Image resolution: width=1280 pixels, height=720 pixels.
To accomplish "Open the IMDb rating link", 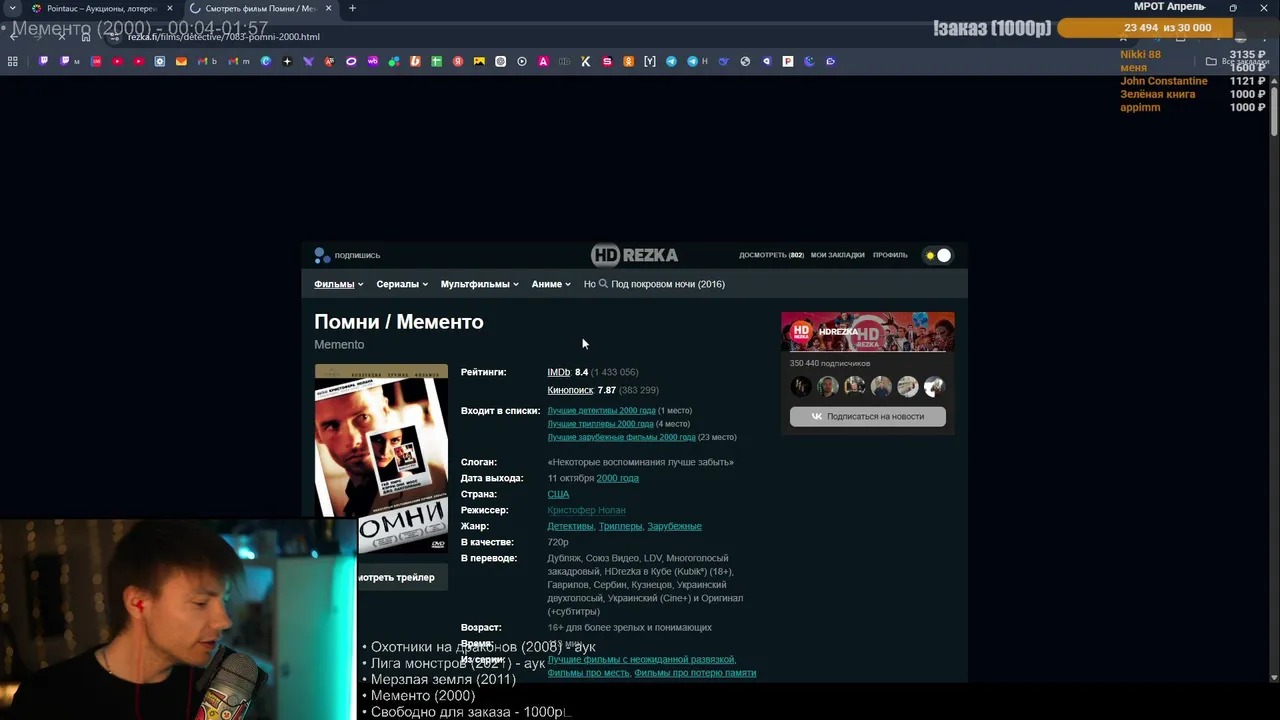I will [x=558, y=372].
